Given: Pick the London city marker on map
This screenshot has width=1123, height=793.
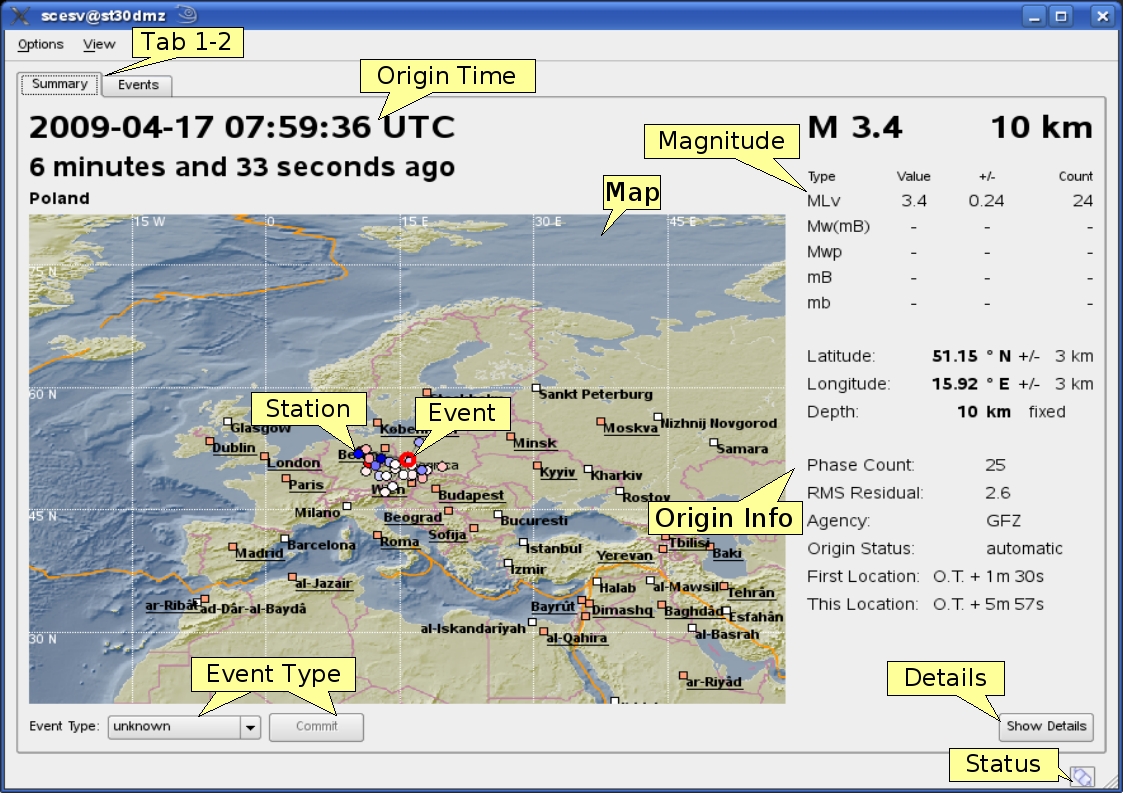Looking at the screenshot, I should point(265,457).
